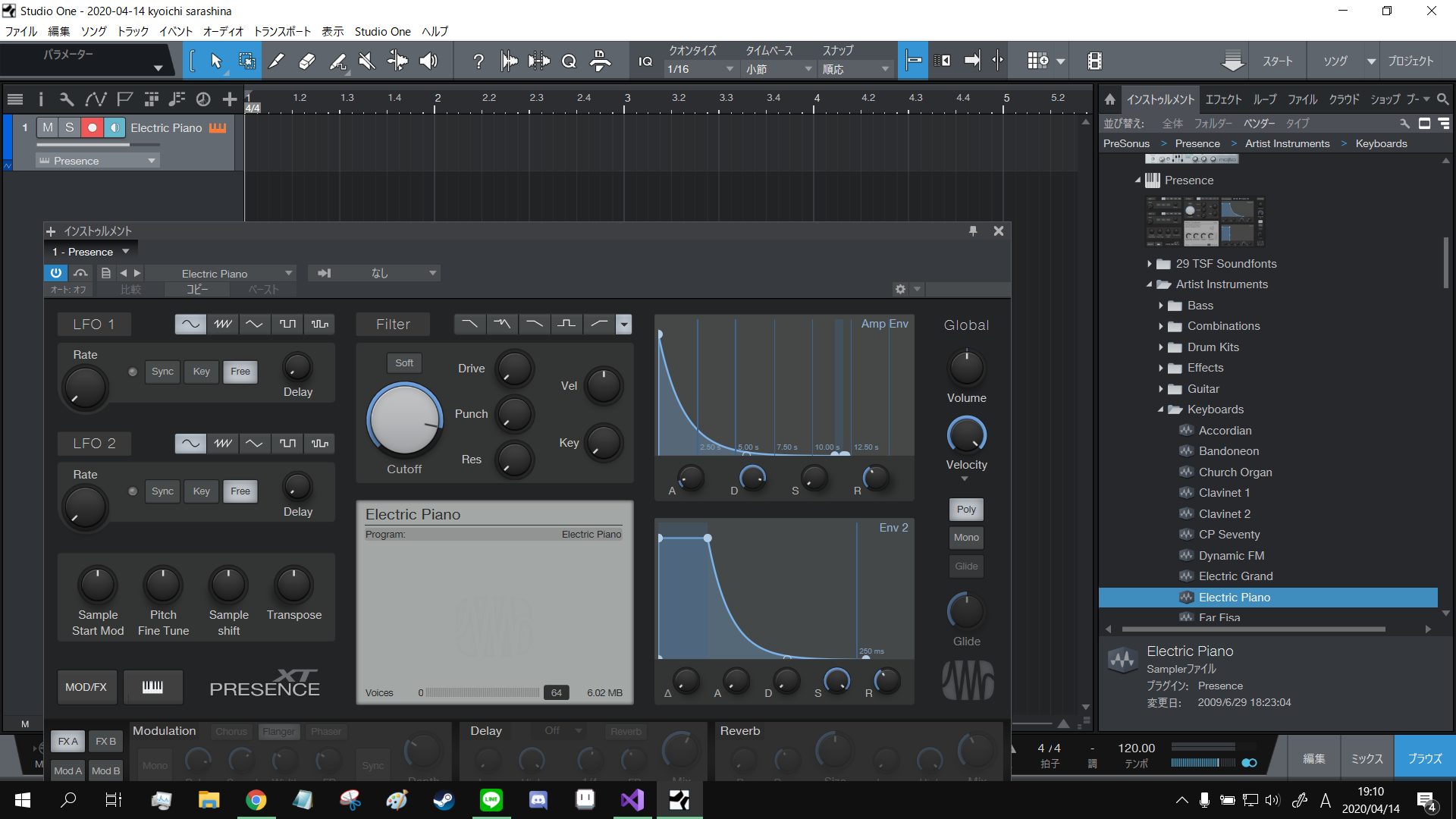Search the browser with magnifier icon
Viewport: 1456px width, 819px height.
pos(1442,99)
